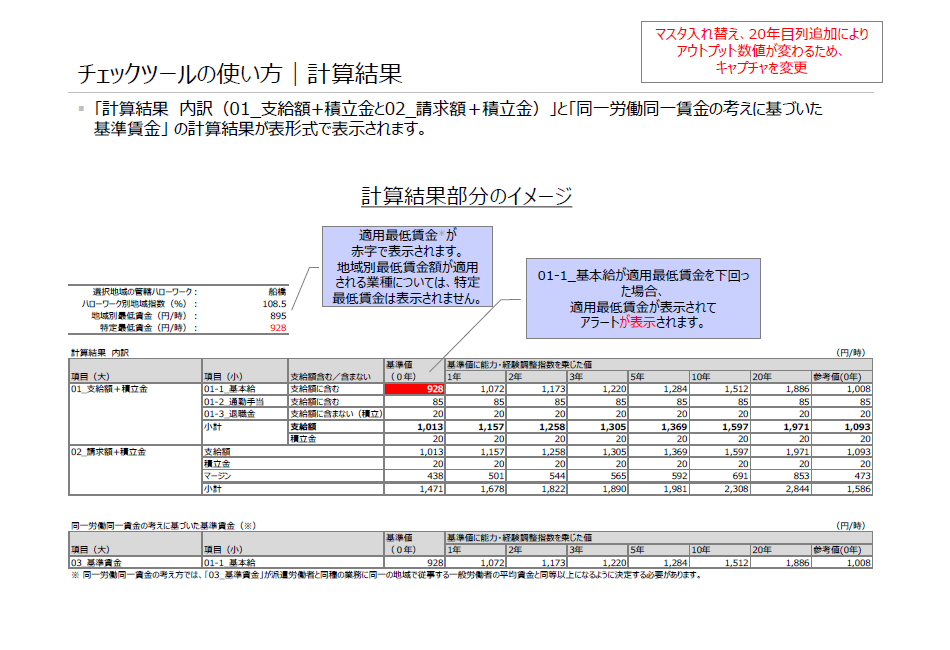The image size is (950, 650).
Task: Select the bold 1,971 subtotal cell
Action: tap(781, 426)
